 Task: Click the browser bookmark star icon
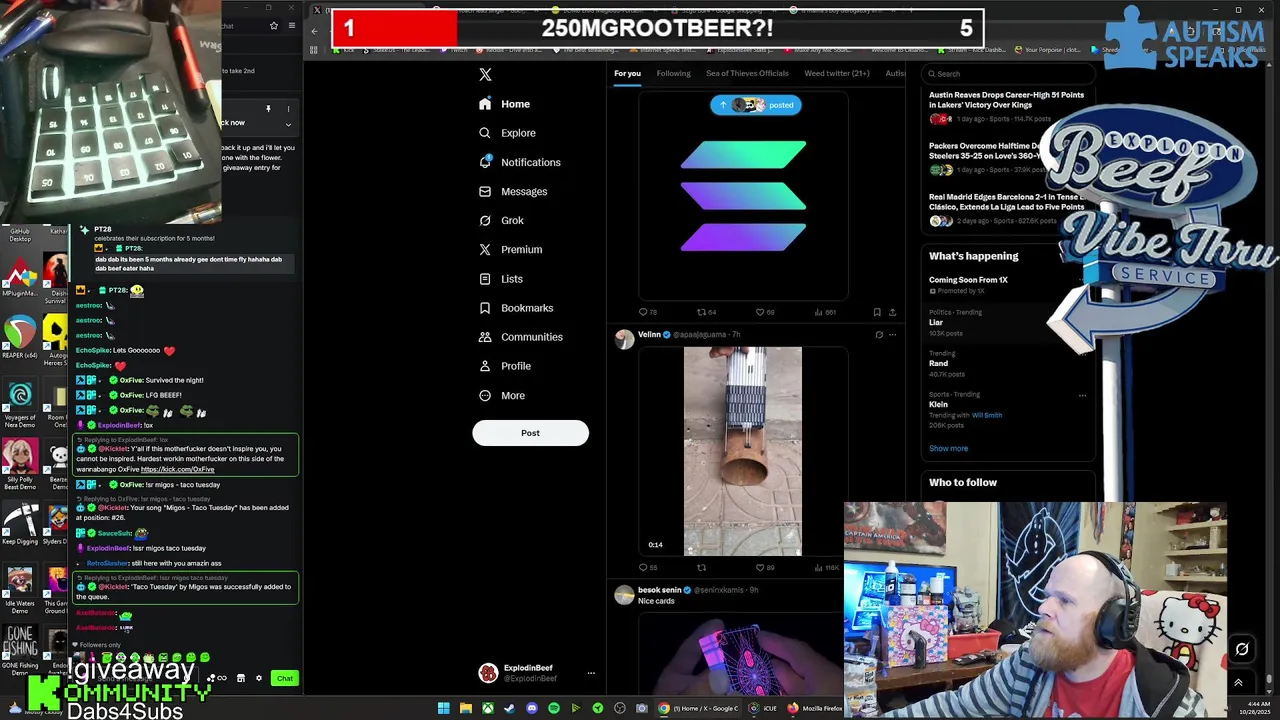point(274,26)
